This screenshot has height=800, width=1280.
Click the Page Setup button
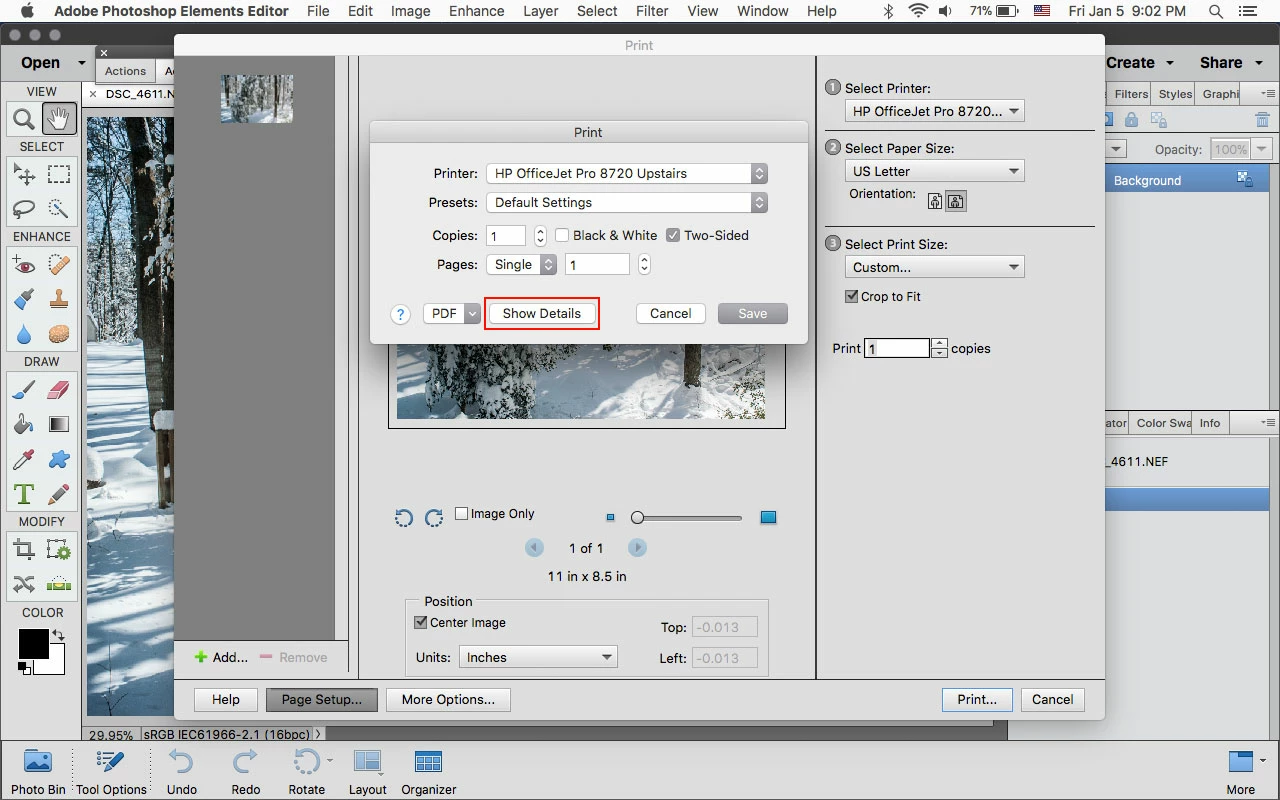(322, 699)
